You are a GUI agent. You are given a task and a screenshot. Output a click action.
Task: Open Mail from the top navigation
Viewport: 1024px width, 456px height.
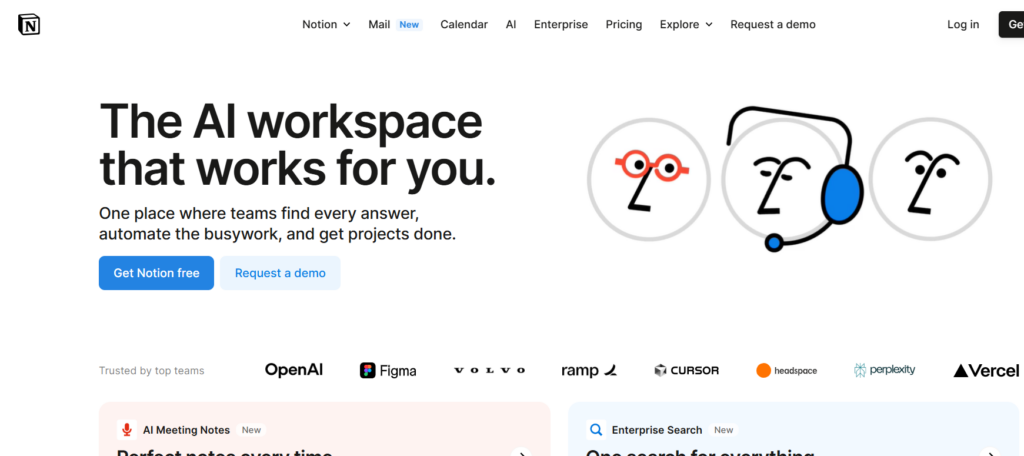click(379, 25)
